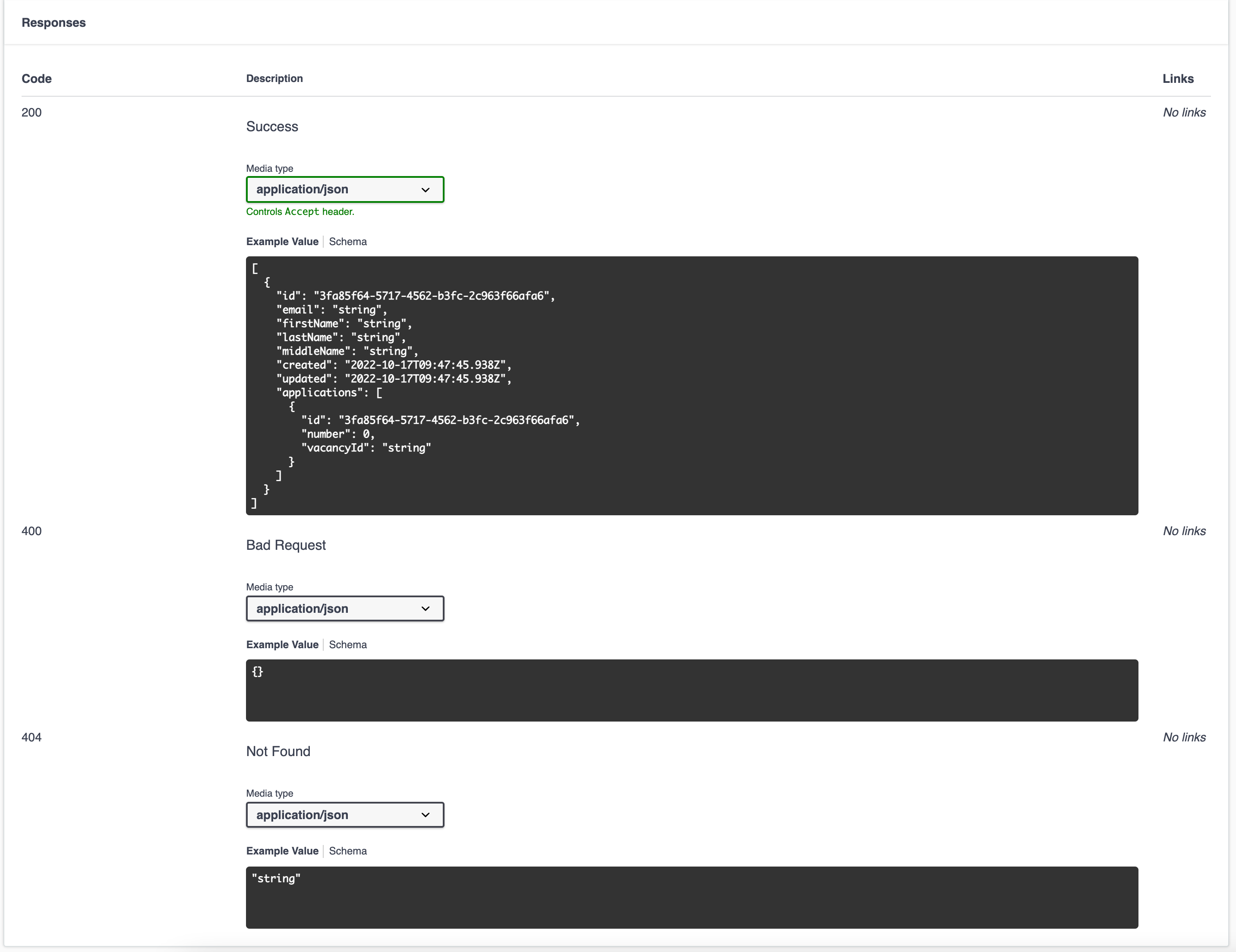Click the 200 response code
The width and height of the screenshot is (1236, 952).
[x=32, y=113]
